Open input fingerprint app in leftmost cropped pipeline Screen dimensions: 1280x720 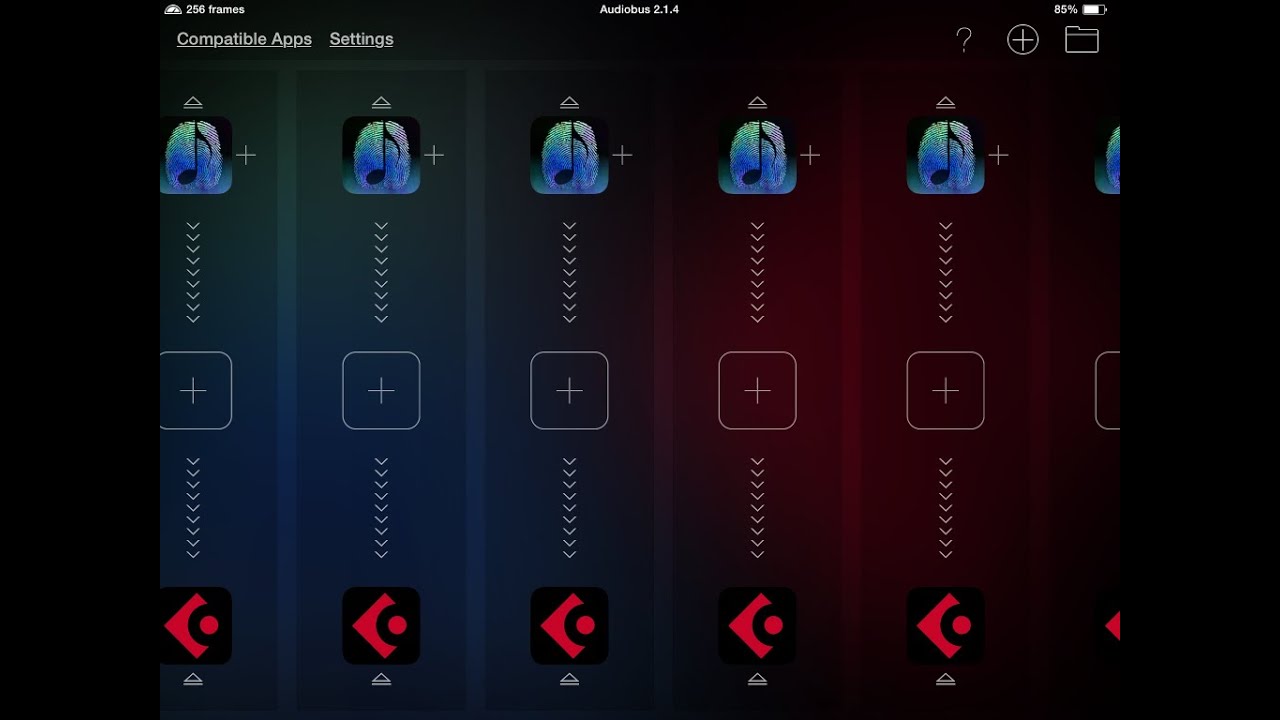[196, 155]
